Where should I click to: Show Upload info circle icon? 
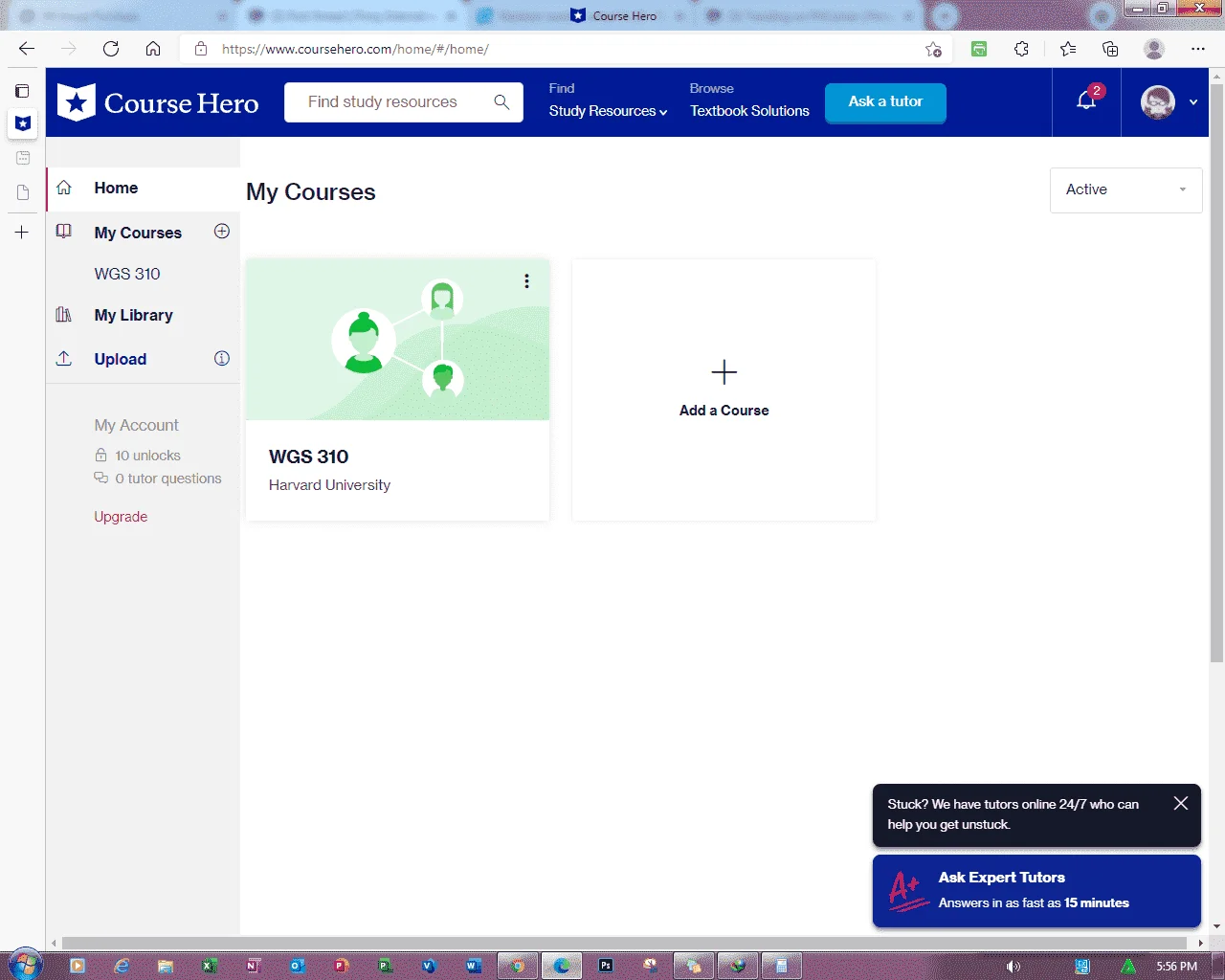[x=222, y=359]
